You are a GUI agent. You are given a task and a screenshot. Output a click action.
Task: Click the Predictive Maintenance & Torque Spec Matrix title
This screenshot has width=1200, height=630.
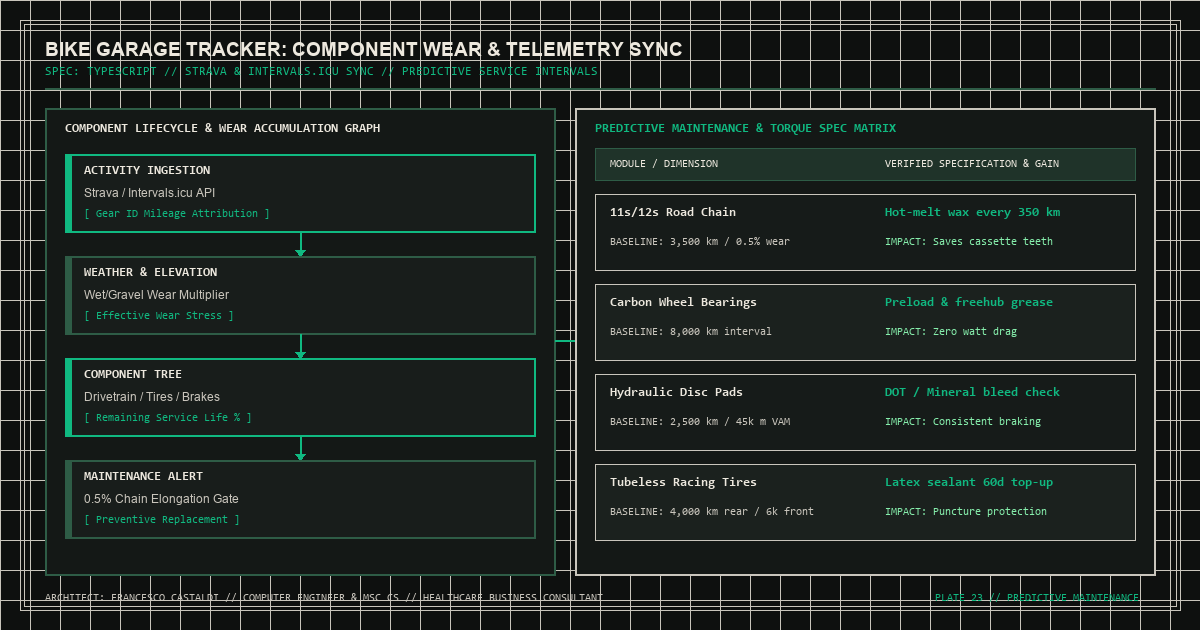pyautogui.click(x=745, y=128)
